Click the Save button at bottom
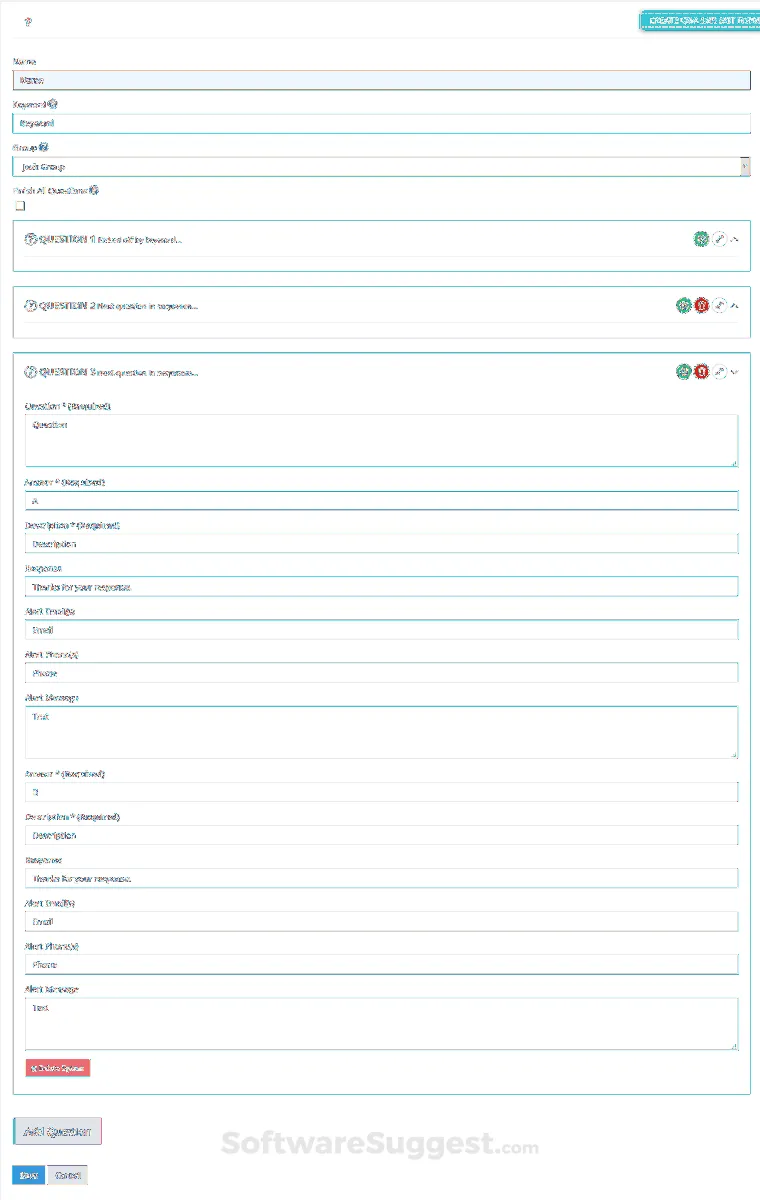This screenshot has width=760, height=1200. (26, 1174)
